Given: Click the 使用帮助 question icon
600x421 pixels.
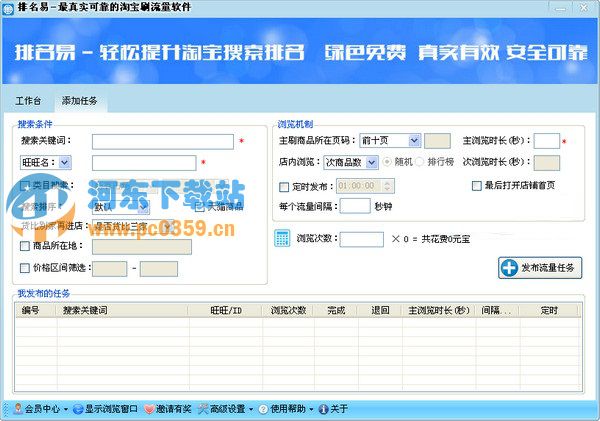Looking at the screenshot, I should 263,409.
